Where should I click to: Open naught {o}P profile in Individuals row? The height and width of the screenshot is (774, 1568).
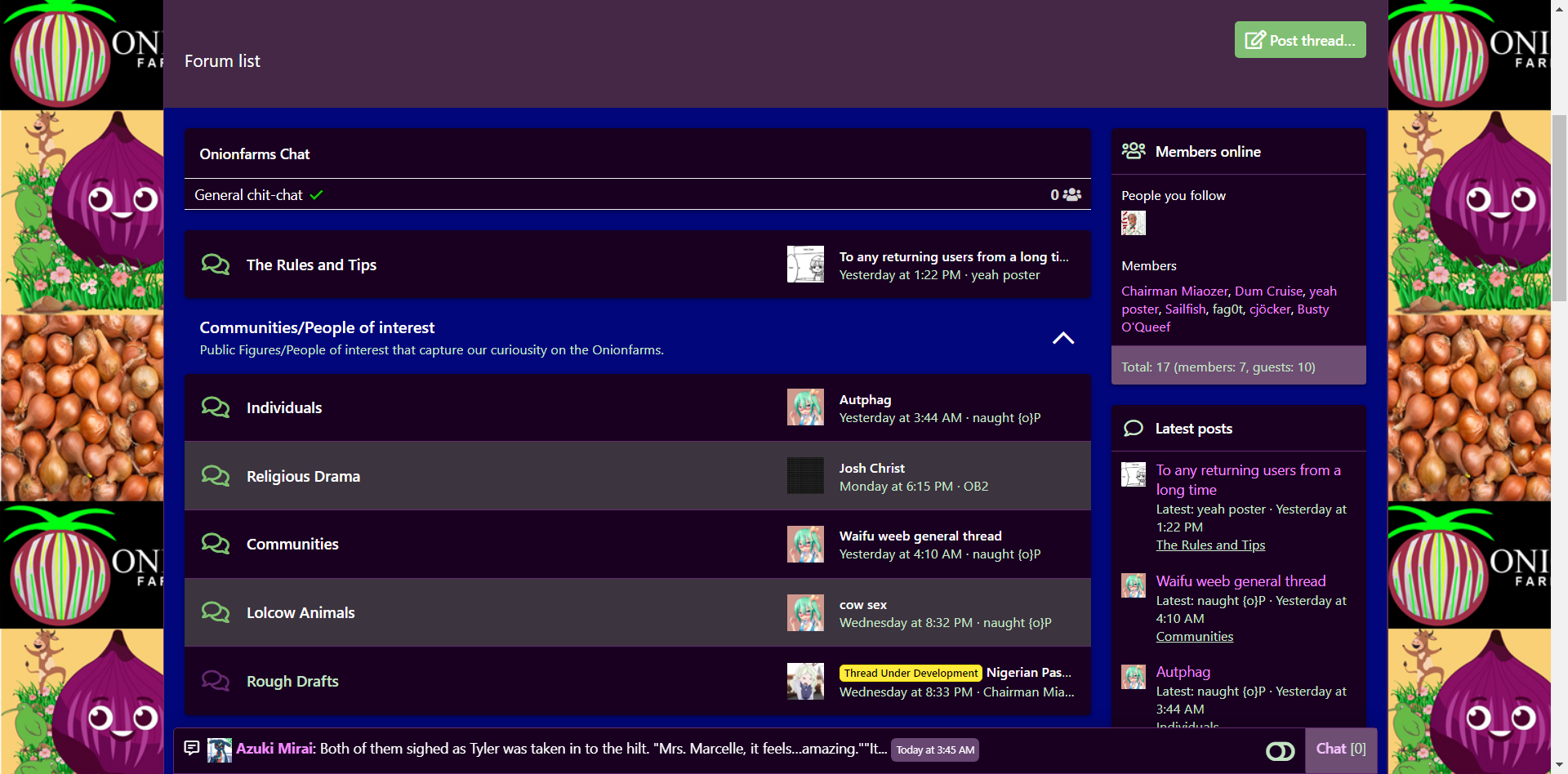click(x=1006, y=418)
